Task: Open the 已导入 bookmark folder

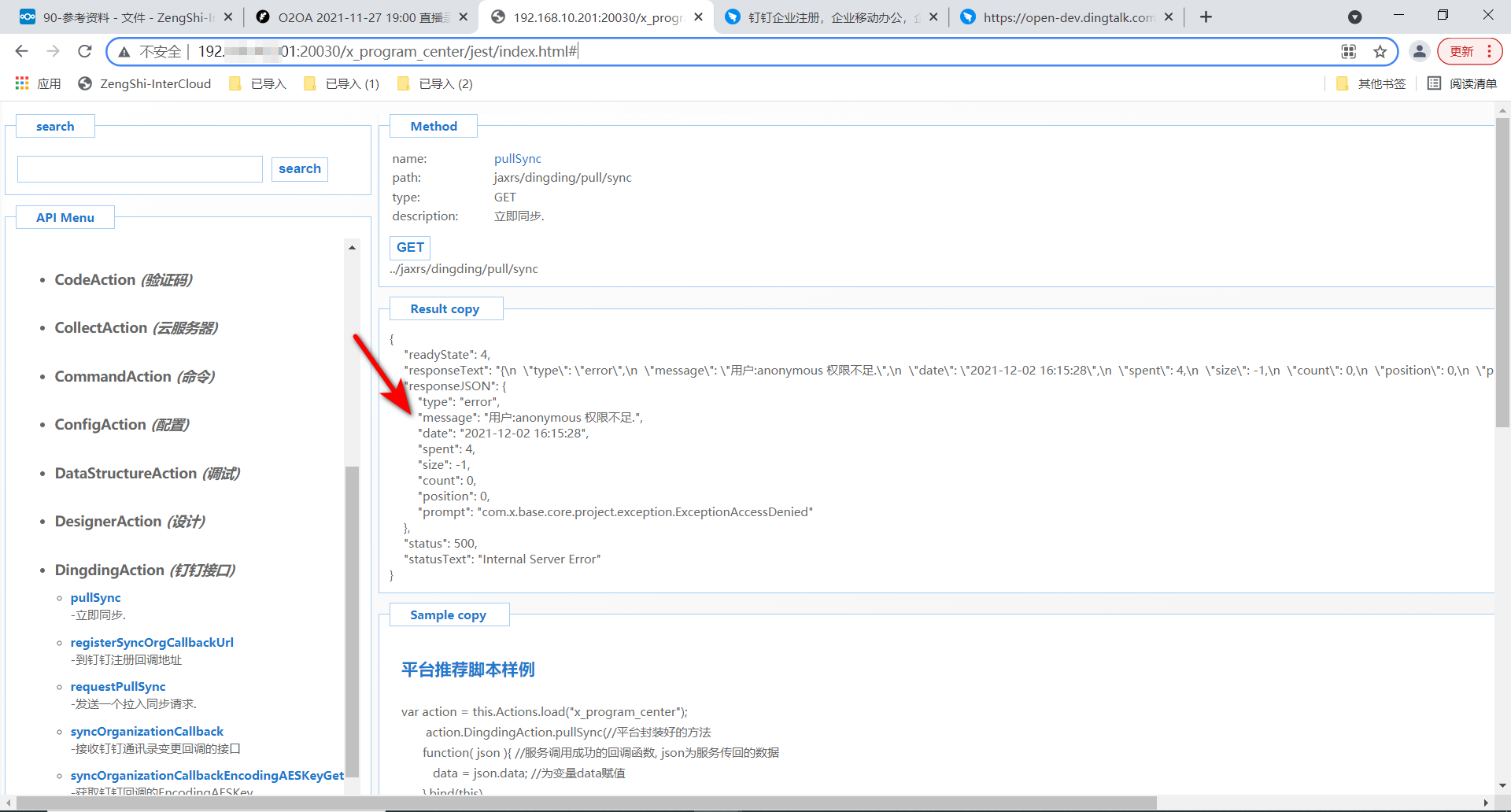Action: (257, 83)
